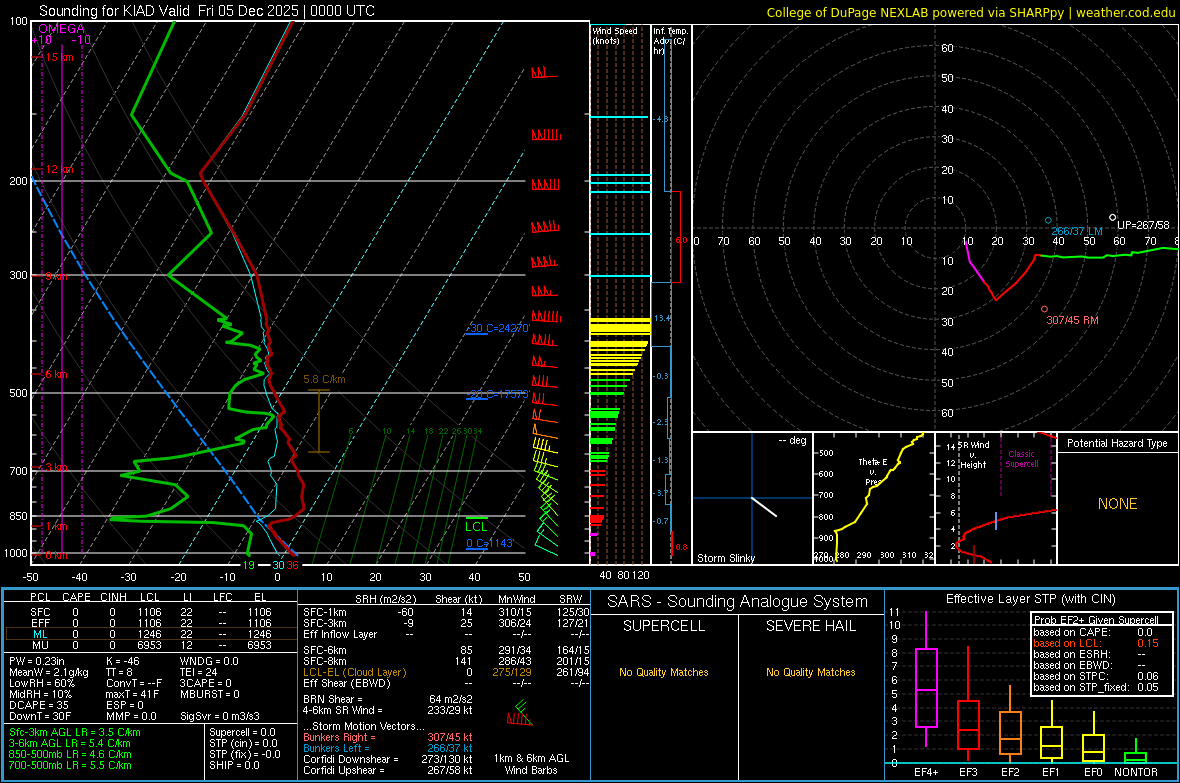Click 'No Quality Matches' under SUPERCELL

click(664, 672)
